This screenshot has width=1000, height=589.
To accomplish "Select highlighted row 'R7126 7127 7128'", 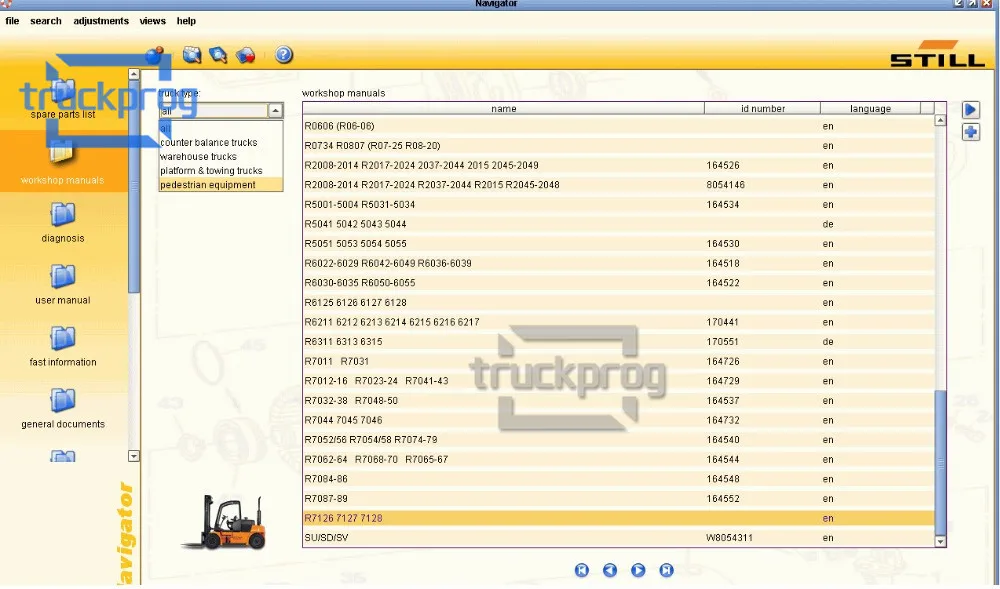I will 619,518.
